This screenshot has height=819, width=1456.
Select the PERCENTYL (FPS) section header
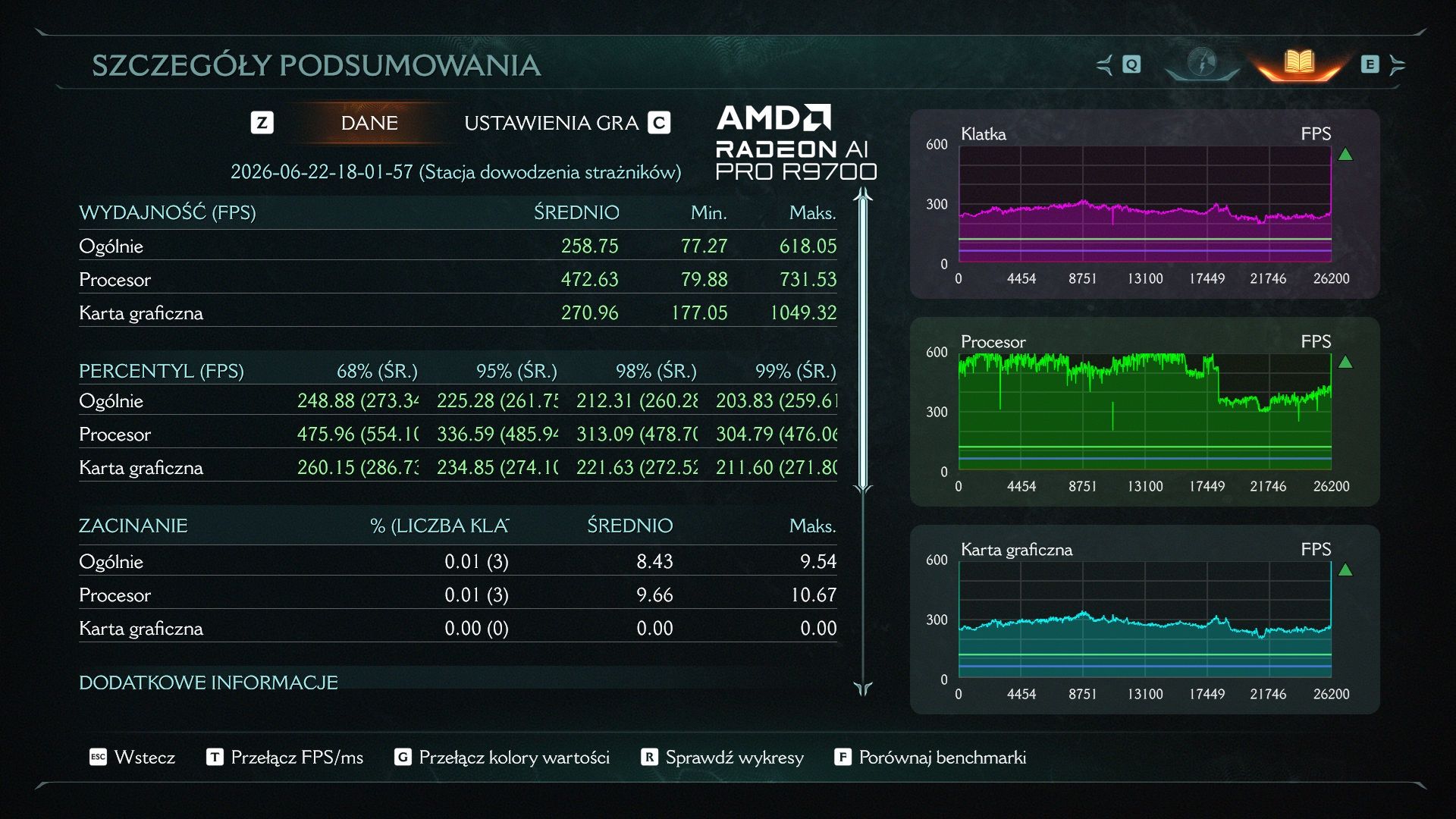coord(162,371)
